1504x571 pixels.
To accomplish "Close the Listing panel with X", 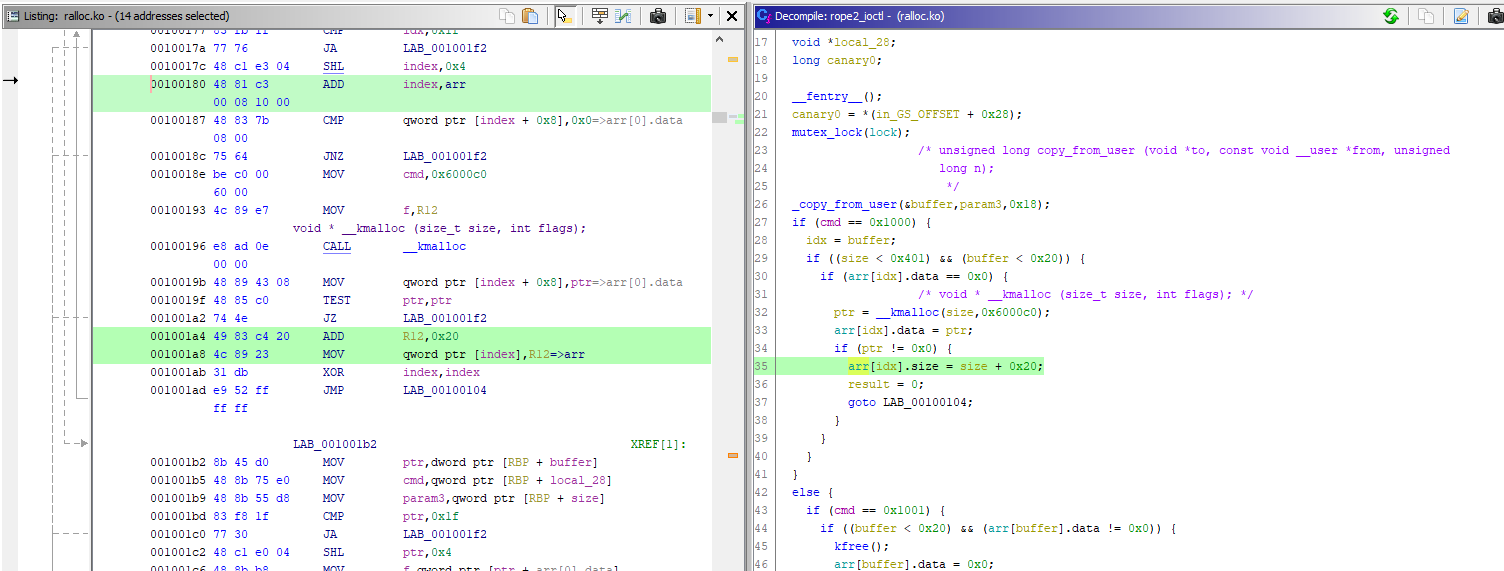I will (x=732, y=16).
